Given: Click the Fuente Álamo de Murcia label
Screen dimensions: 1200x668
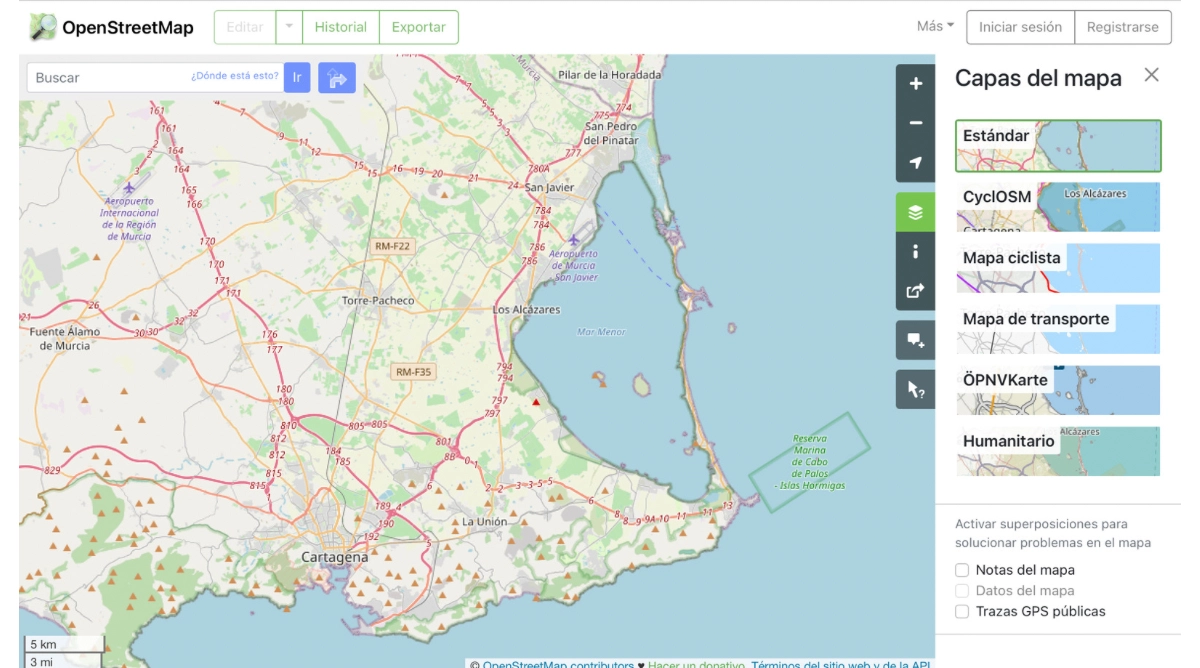Looking at the screenshot, I should [65, 338].
